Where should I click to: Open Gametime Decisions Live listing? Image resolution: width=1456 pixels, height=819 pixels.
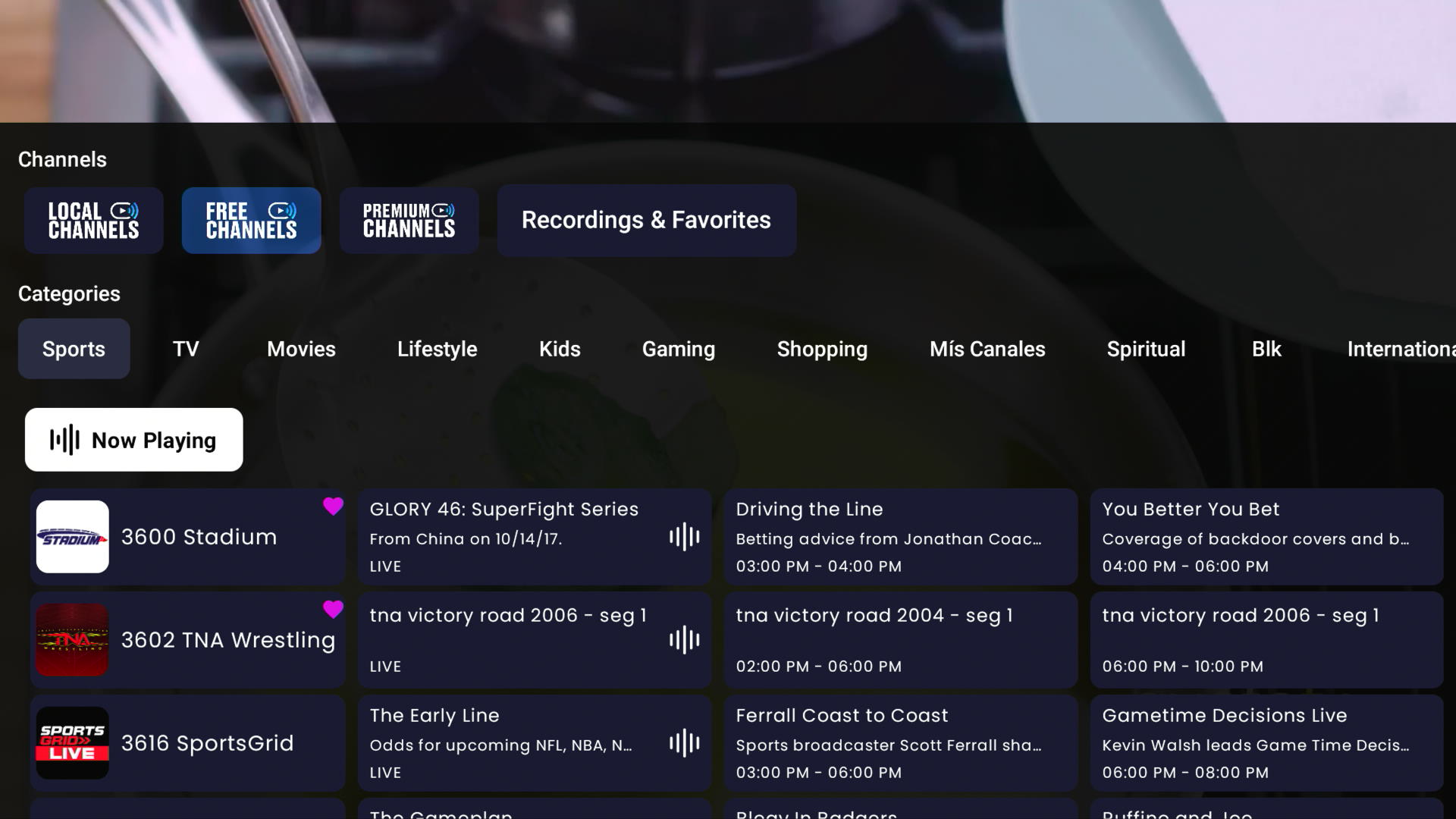tap(1266, 743)
